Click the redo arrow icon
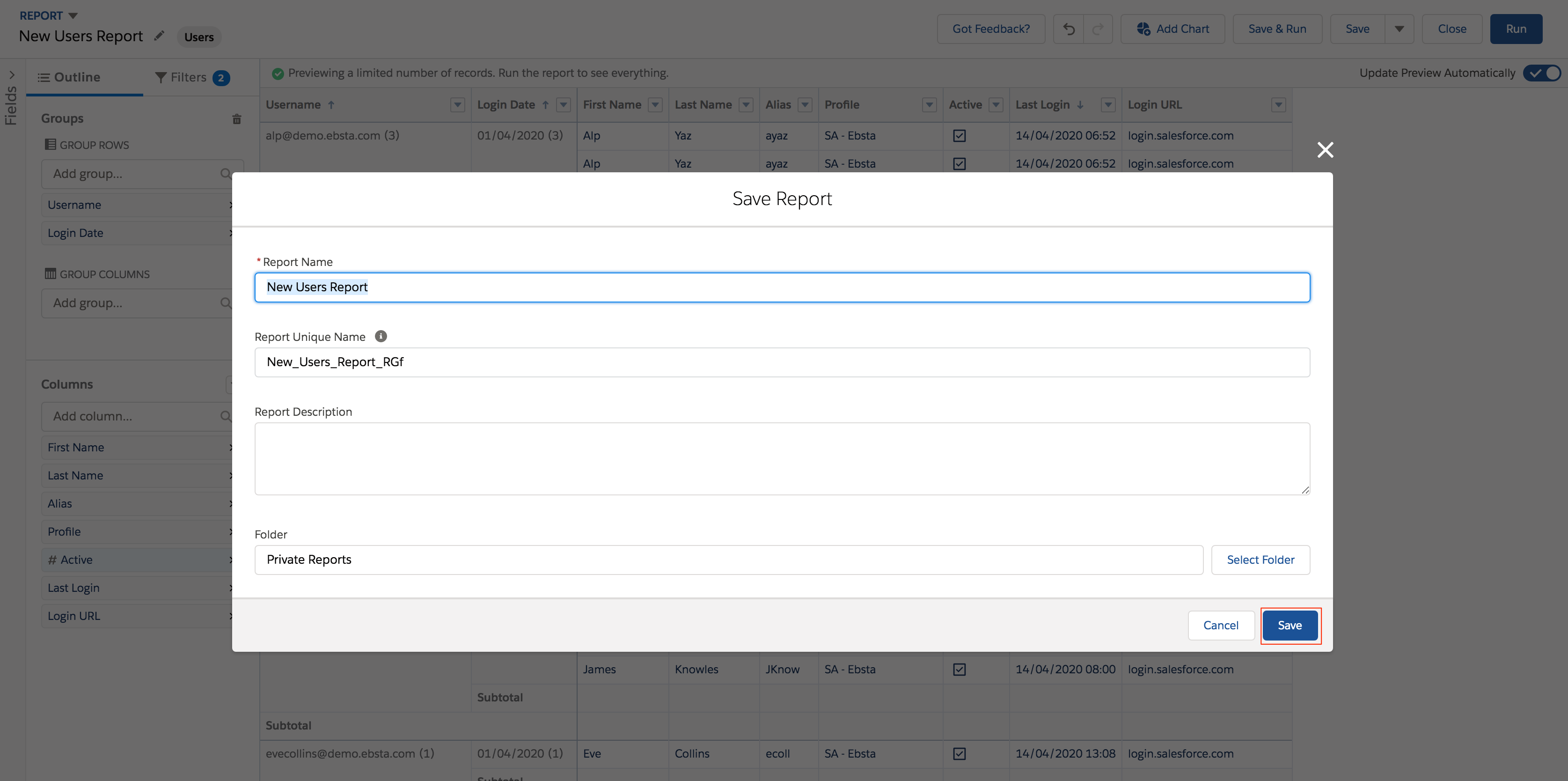The width and height of the screenshot is (1568, 781). pos(1098,29)
